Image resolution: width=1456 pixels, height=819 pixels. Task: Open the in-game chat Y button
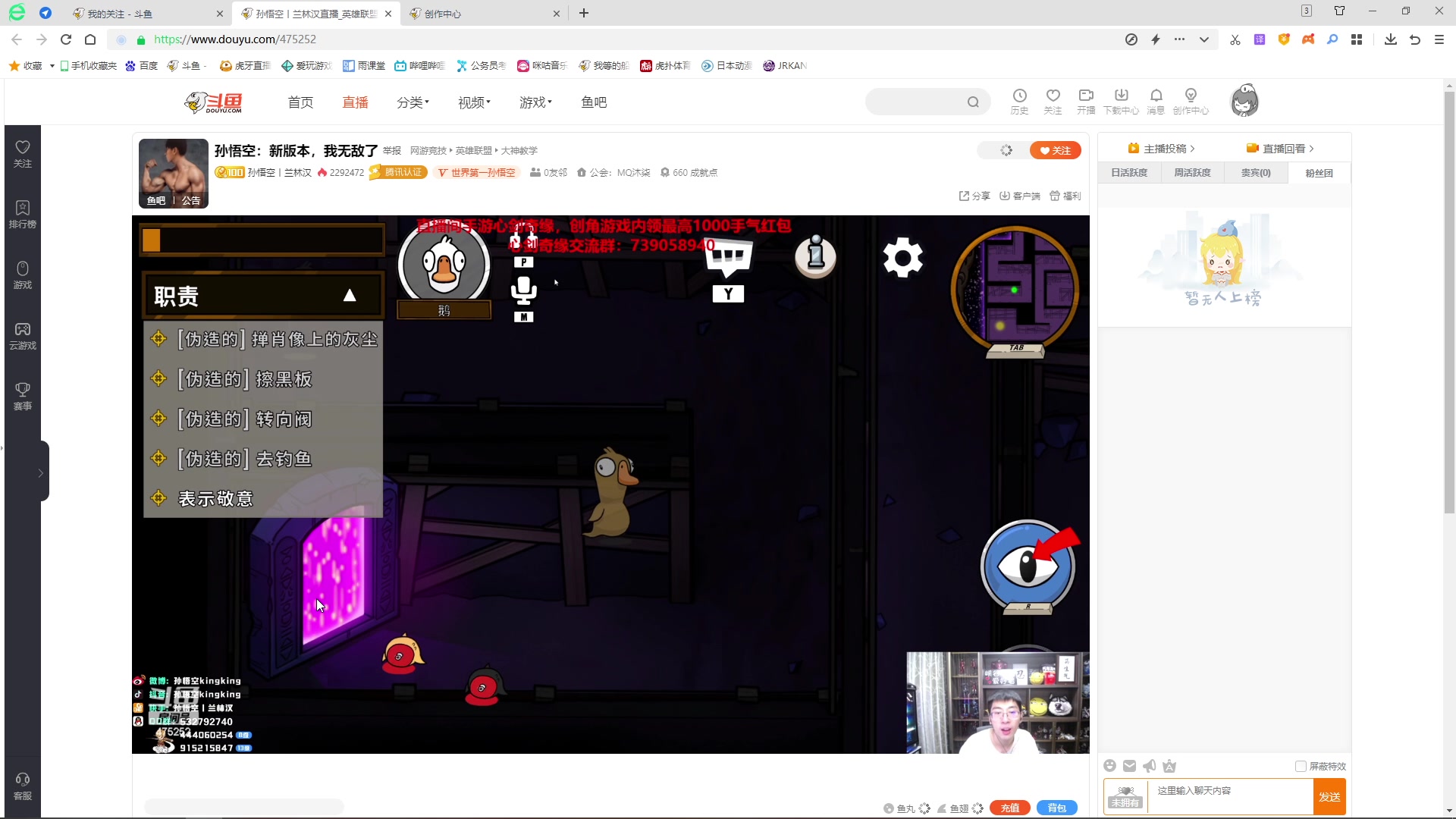728,271
